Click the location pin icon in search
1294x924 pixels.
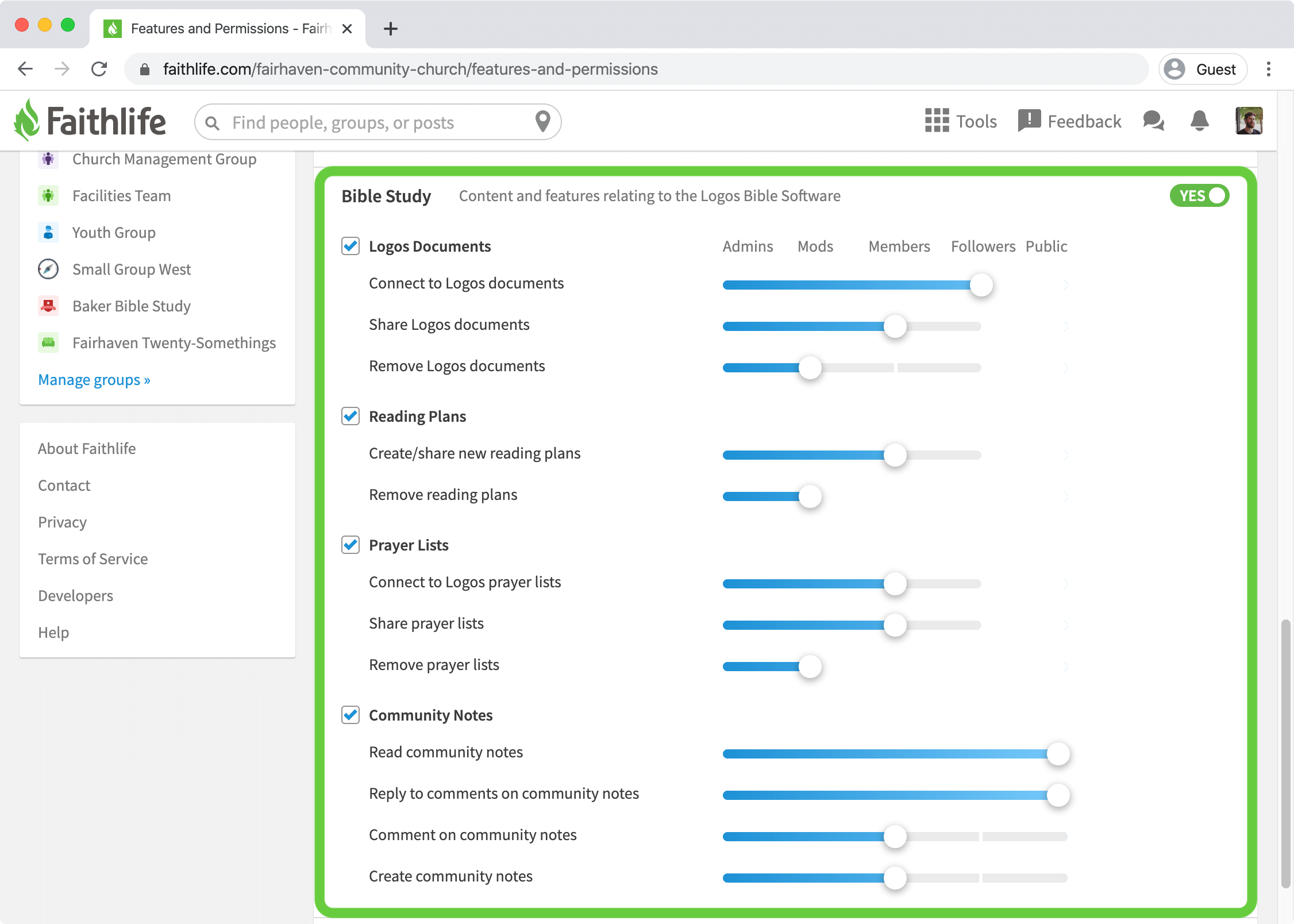(542, 121)
